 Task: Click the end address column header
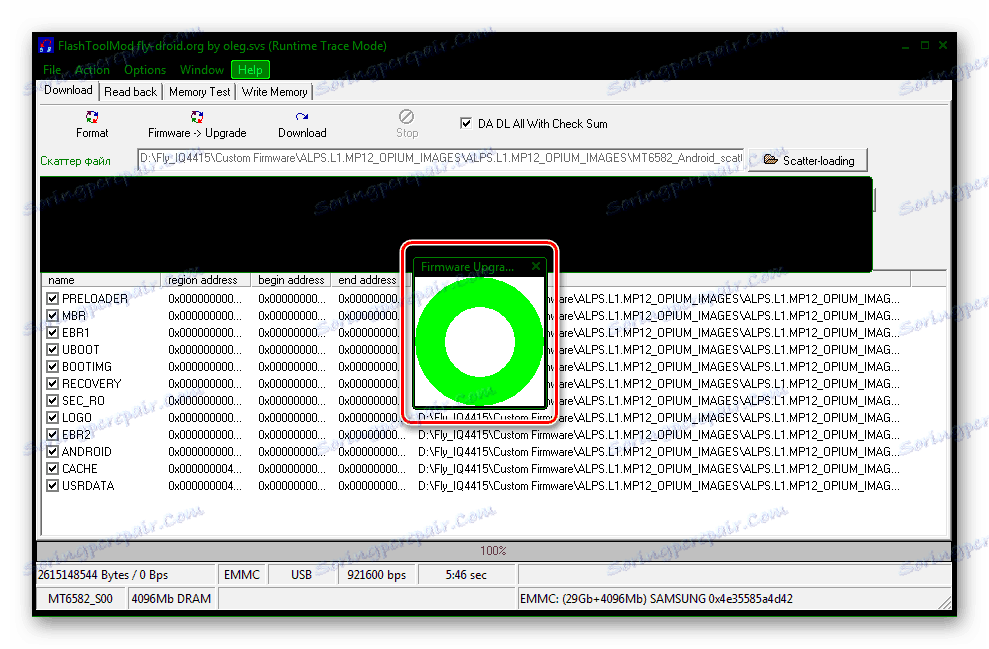click(367, 280)
